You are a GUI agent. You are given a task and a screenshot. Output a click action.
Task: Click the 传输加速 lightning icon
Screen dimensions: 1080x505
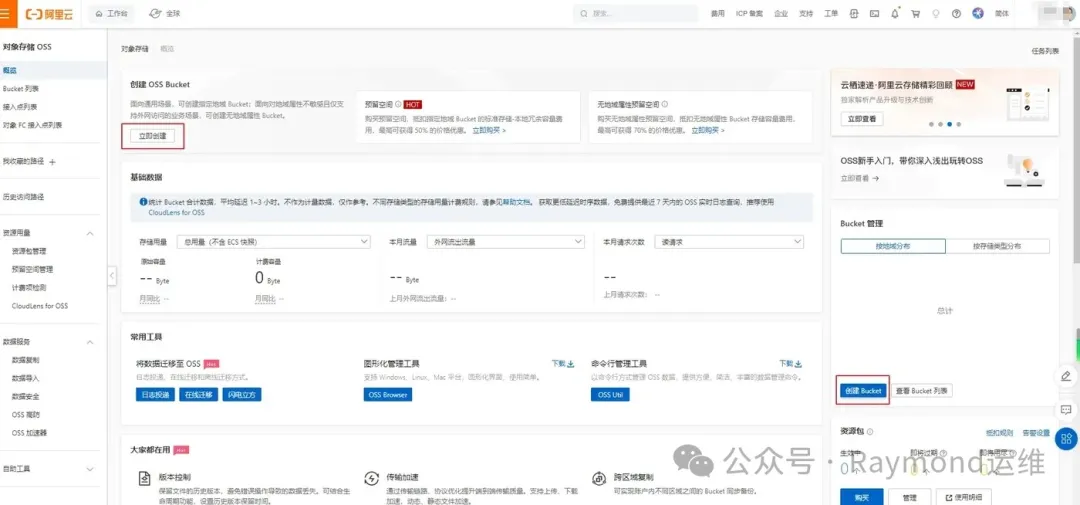[x=371, y=479]
